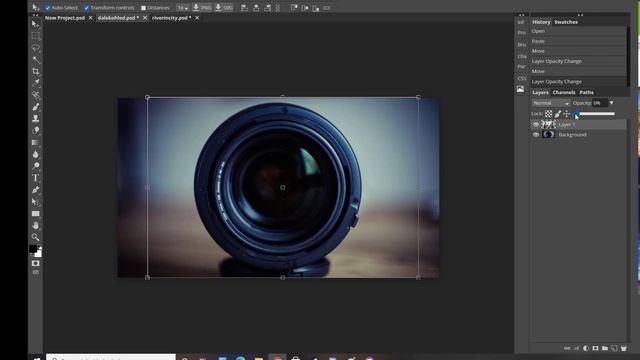Select the Background layer thumbnail
The height and width of the screenshot is (360, 640).
tap(548, 135)
